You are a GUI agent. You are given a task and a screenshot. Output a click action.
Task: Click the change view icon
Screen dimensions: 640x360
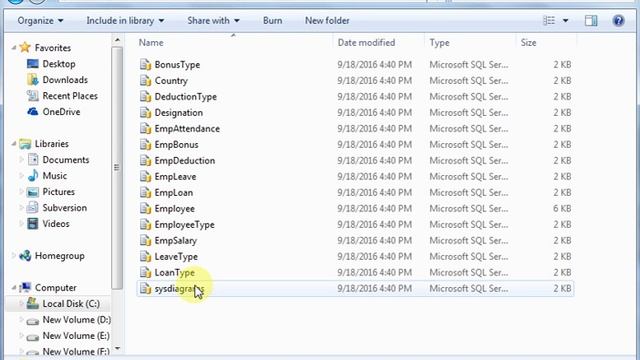(549, 20)
